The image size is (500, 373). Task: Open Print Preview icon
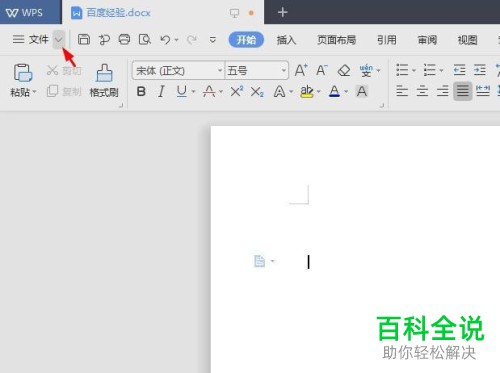point(145,39)
